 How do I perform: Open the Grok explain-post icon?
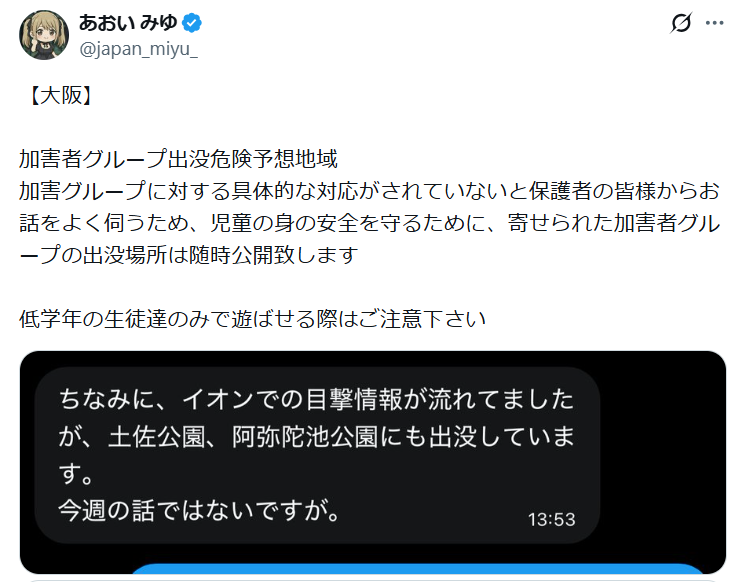click(x=681, y=23)
